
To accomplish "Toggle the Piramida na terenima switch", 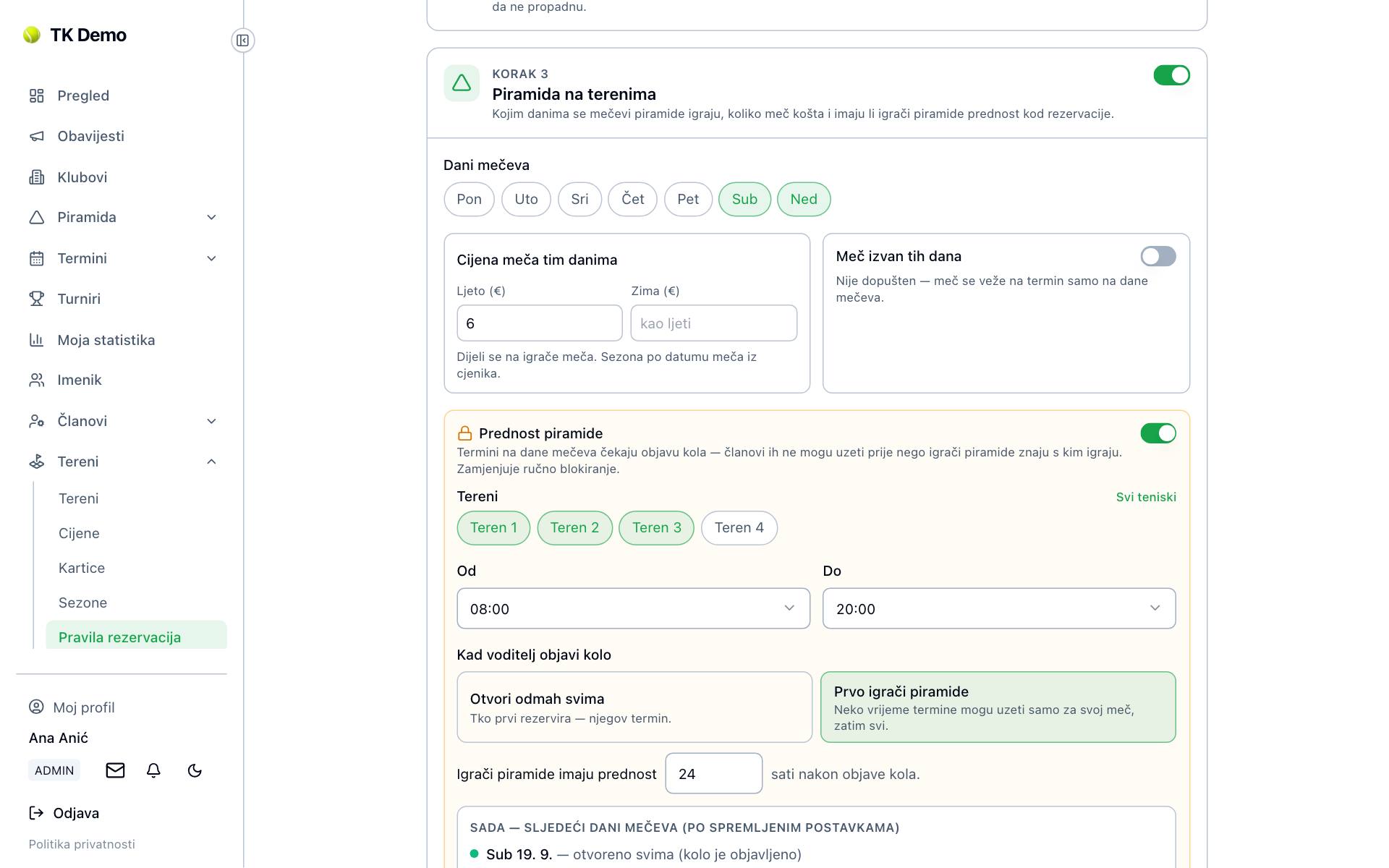I will point(1172,75).
